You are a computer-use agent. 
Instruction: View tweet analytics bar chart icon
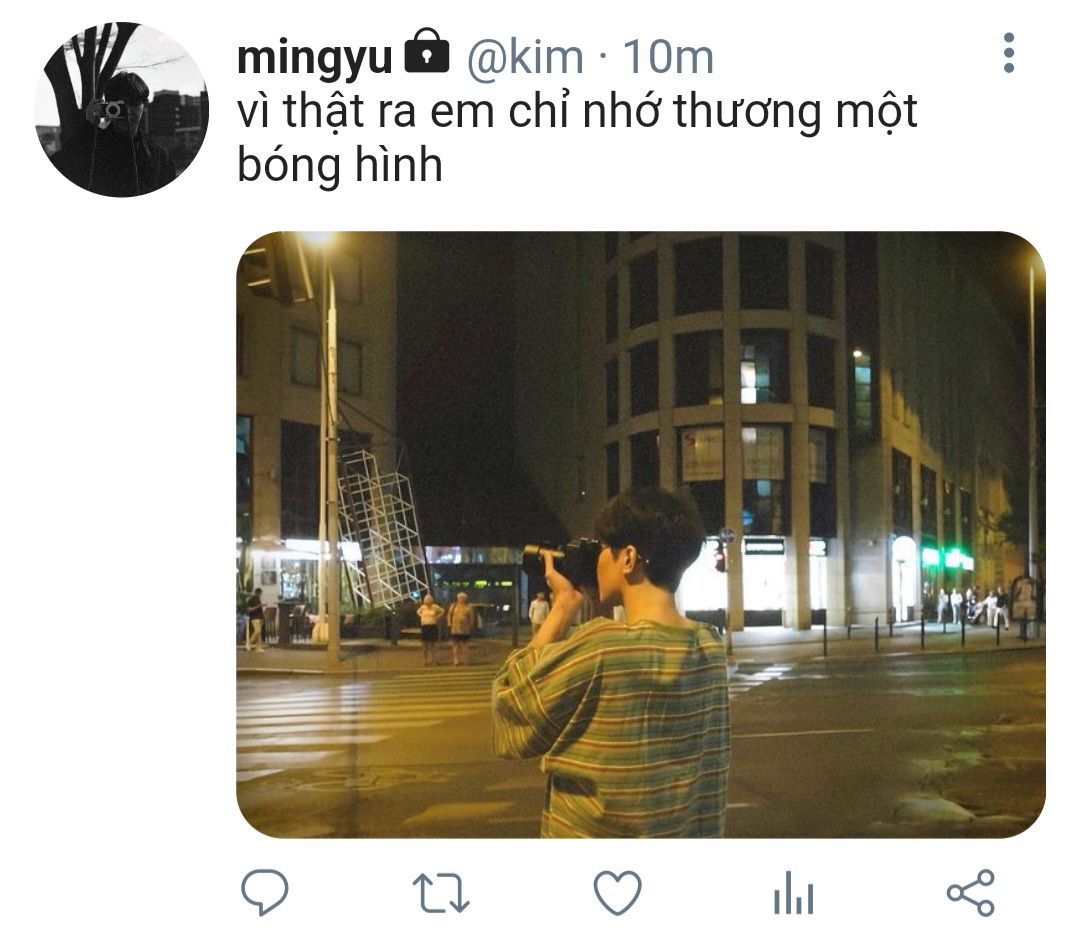coord(793,893)
